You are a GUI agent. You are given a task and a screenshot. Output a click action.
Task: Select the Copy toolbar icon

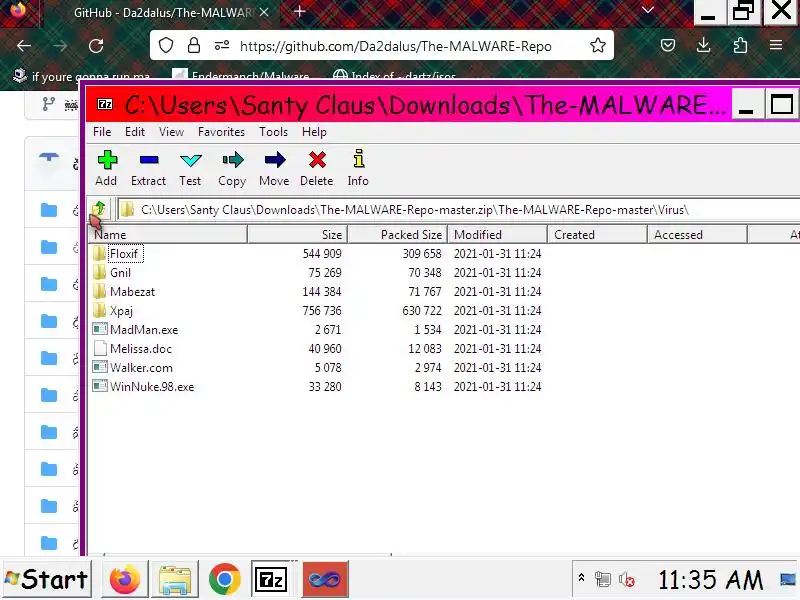[233, 160]
